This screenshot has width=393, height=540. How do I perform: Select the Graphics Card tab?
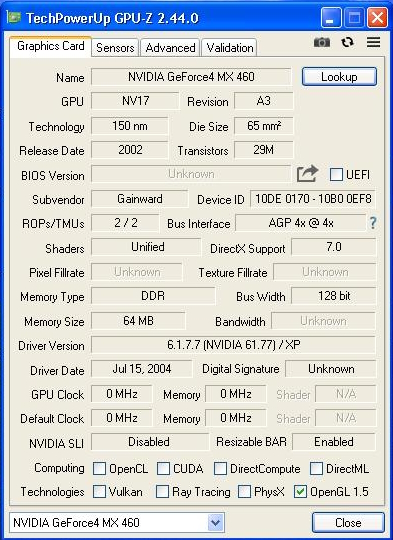[x=51, y=46]
